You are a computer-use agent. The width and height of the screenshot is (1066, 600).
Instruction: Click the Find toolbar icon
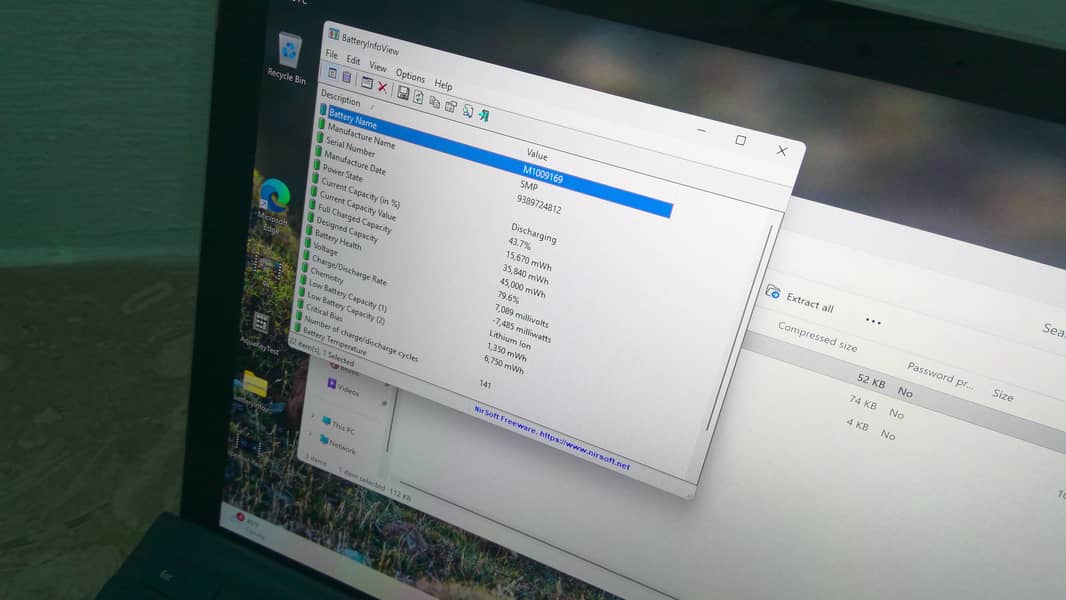[x=467, y=110]
